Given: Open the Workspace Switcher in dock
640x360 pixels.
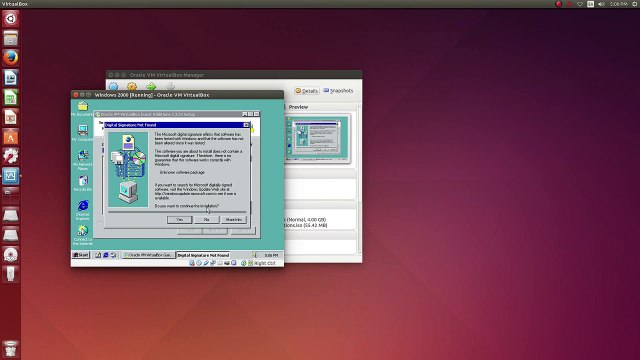Looking at the screenshot, I should tap(11, 195).
